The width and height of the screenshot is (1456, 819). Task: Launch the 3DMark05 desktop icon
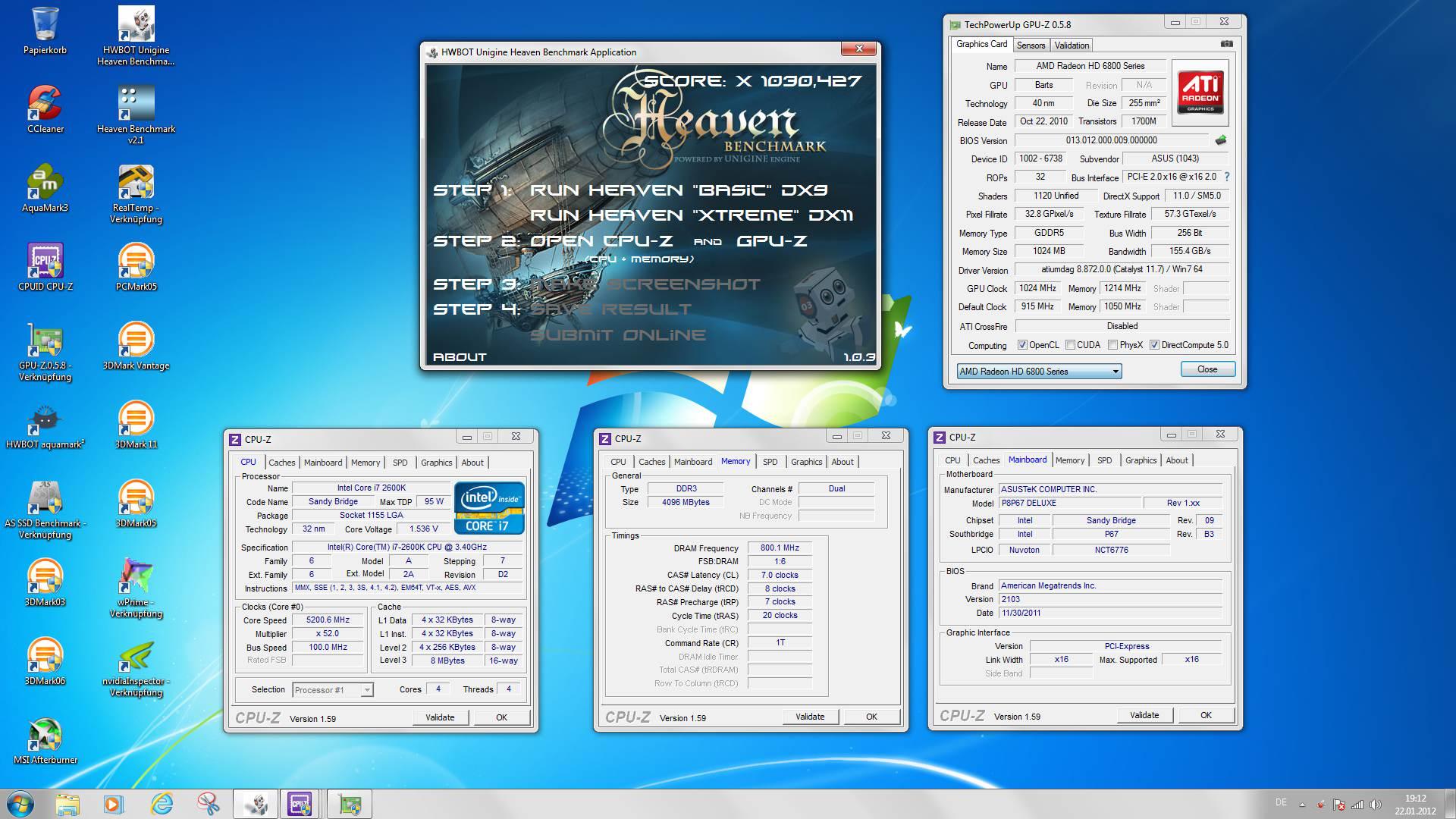point(136,504)
